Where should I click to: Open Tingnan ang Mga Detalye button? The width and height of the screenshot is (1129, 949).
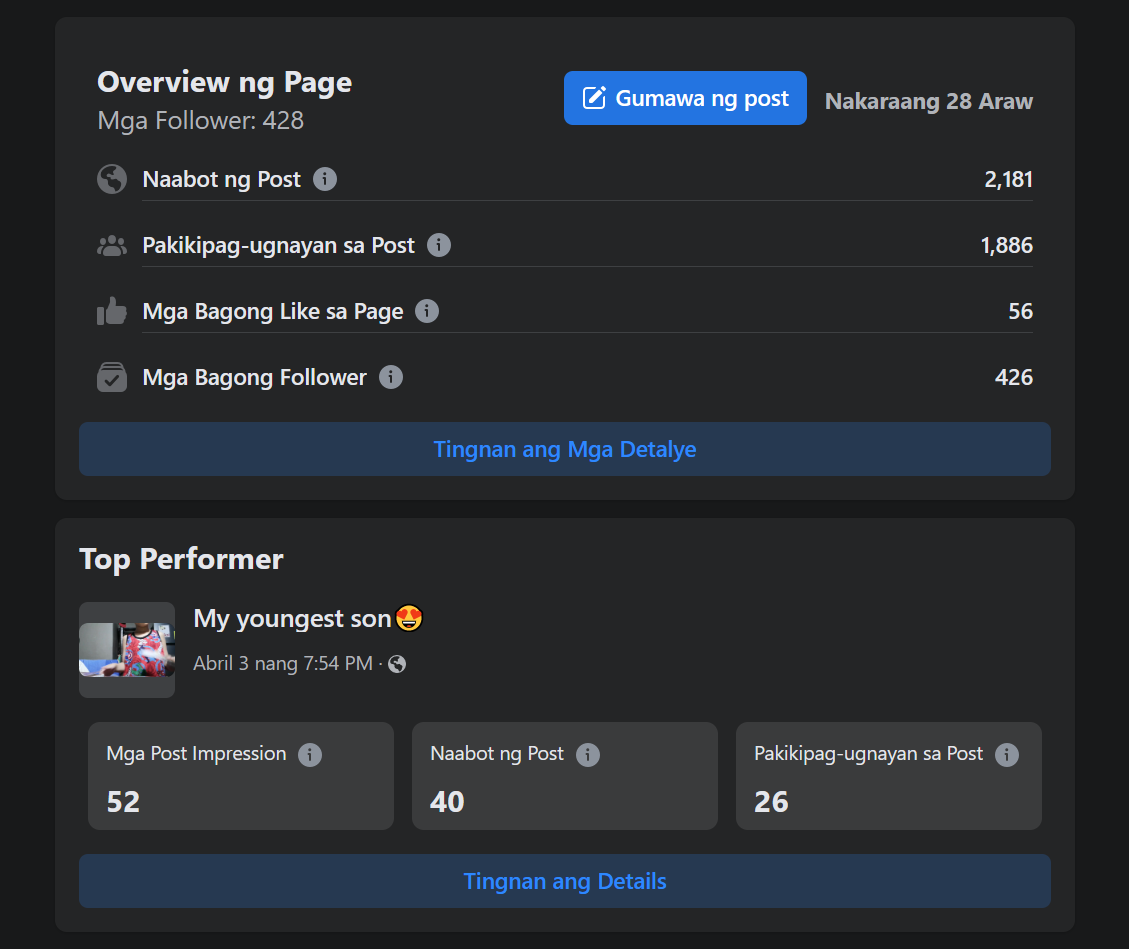tap(565, 449)
